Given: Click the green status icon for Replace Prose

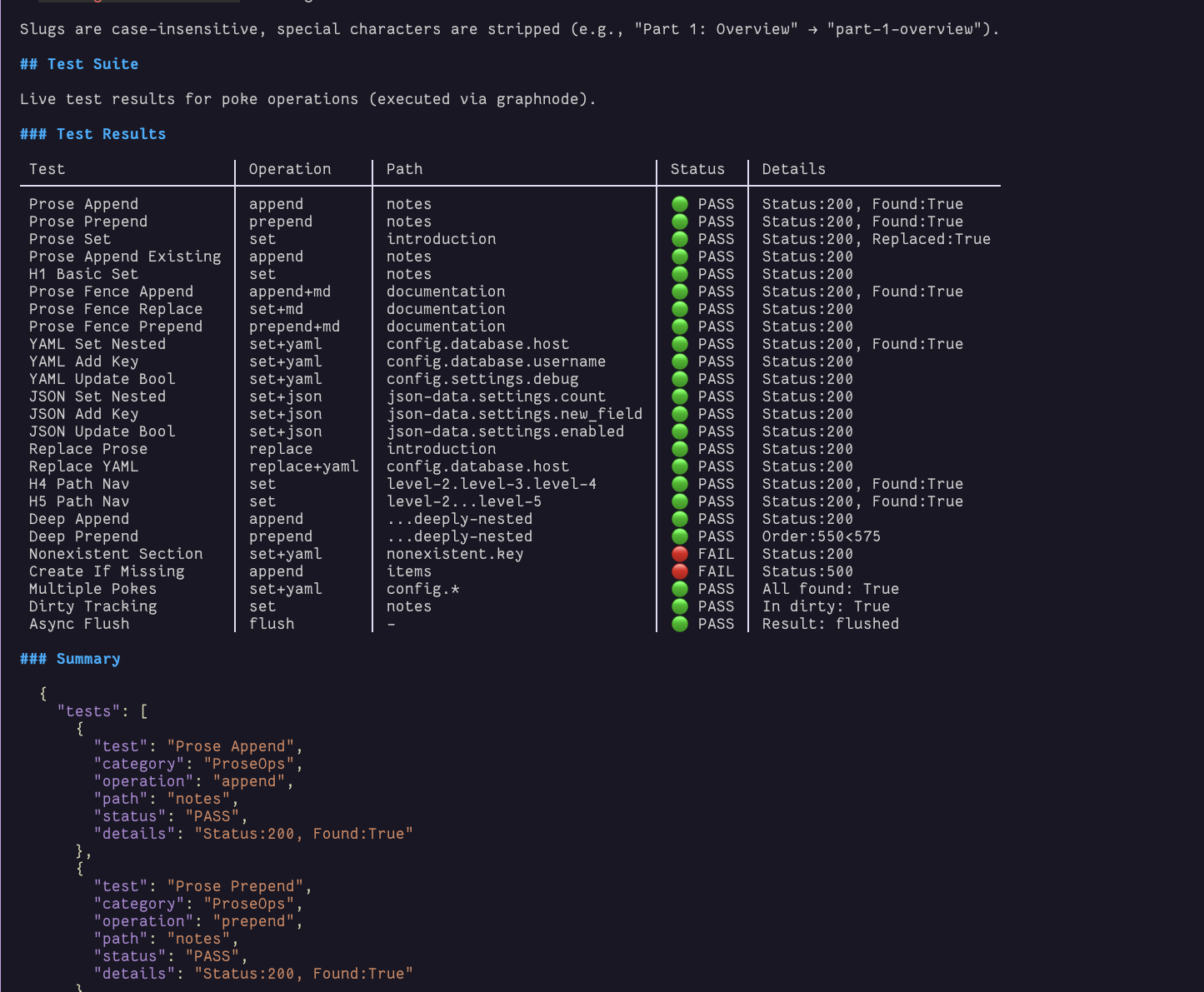Looking at the screenshot, I should click(680, 449).
